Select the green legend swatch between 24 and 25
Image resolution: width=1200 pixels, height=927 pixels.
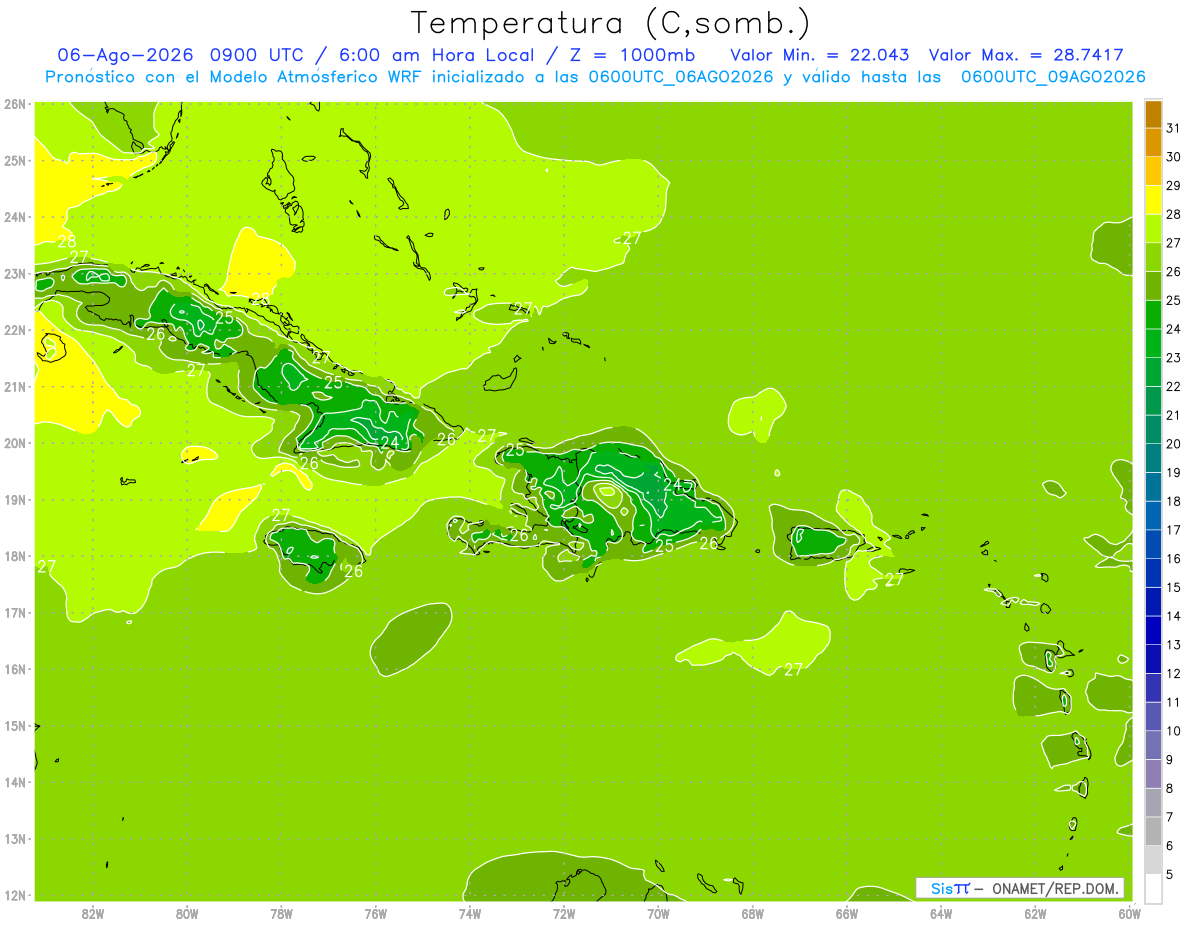[1153, 314]
